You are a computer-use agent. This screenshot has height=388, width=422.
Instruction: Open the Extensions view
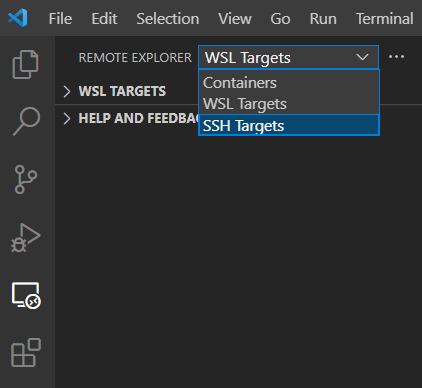coord(26,353)
